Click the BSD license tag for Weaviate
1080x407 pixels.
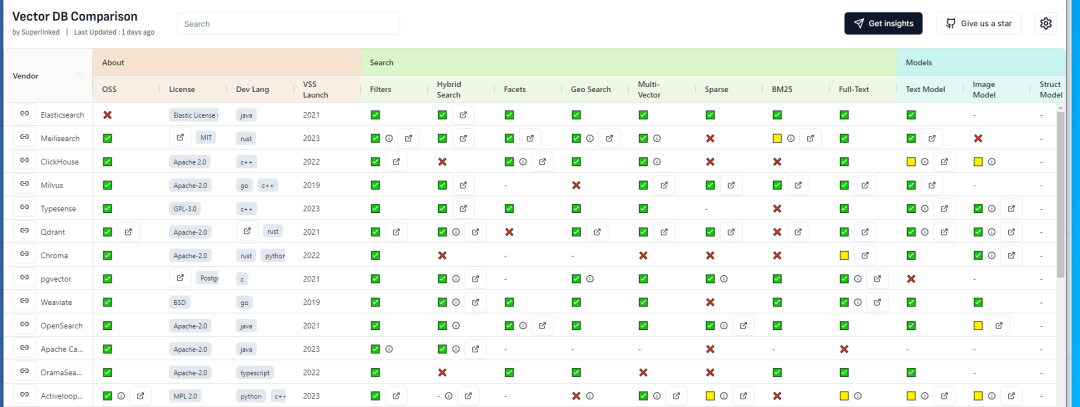[180, 302]
